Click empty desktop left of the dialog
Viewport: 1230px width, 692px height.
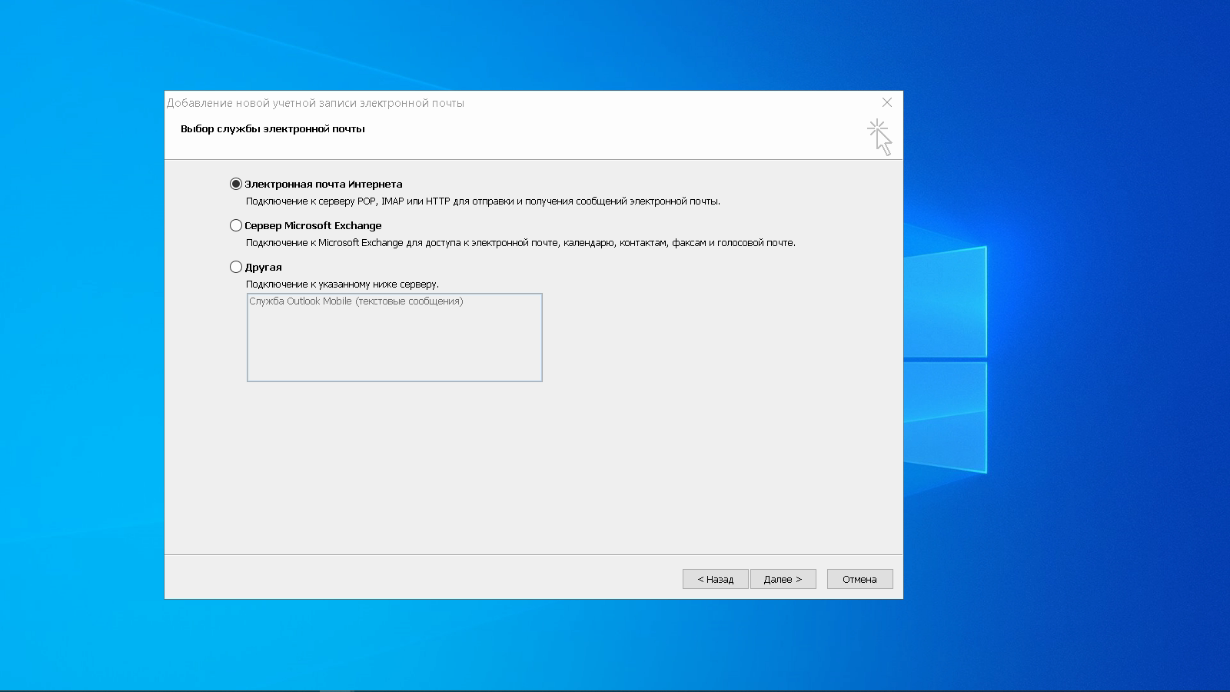tap(80, 350)
